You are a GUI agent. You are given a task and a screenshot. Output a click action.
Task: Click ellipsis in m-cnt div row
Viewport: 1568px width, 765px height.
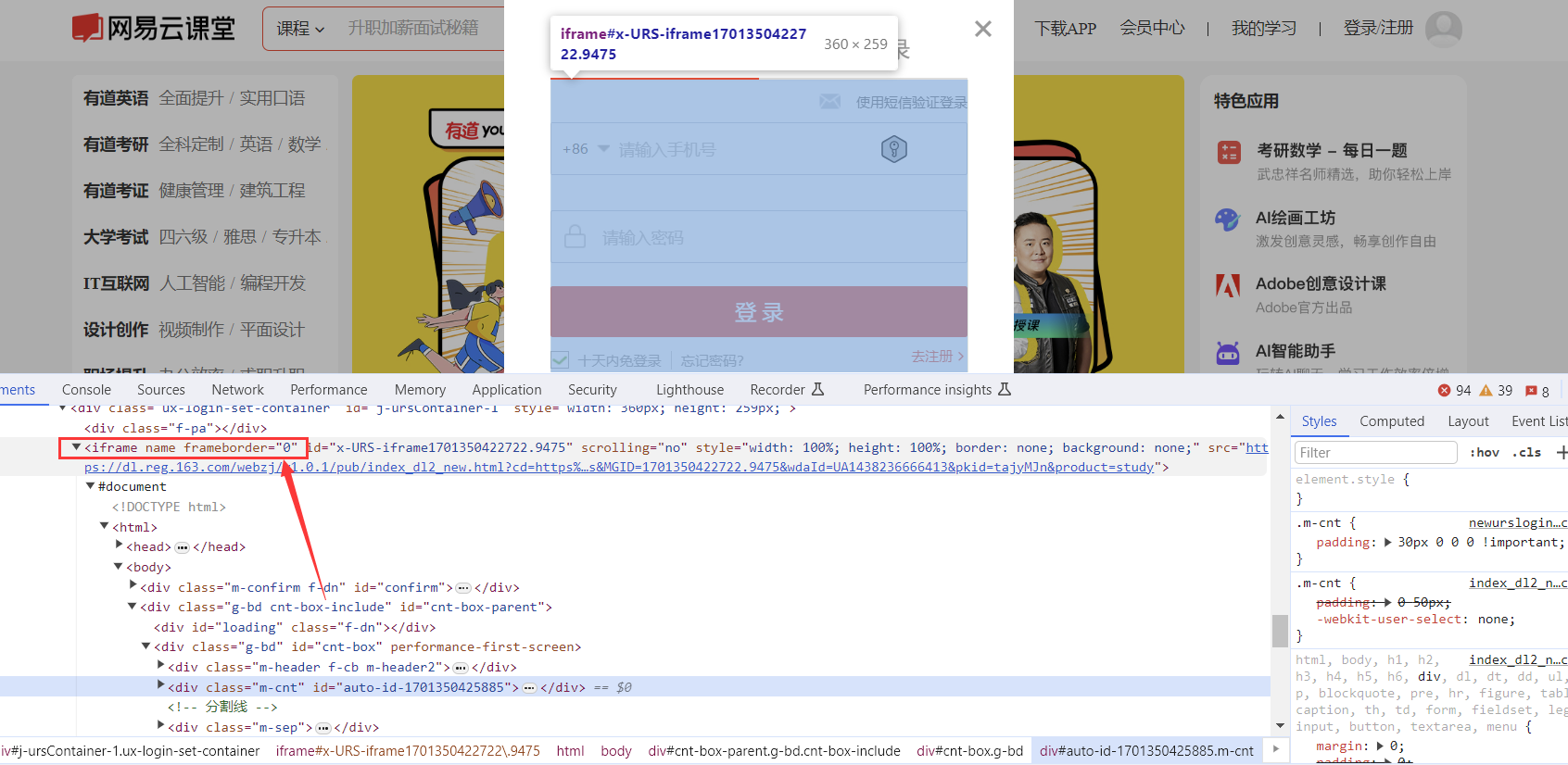click(x=529, y=688)
